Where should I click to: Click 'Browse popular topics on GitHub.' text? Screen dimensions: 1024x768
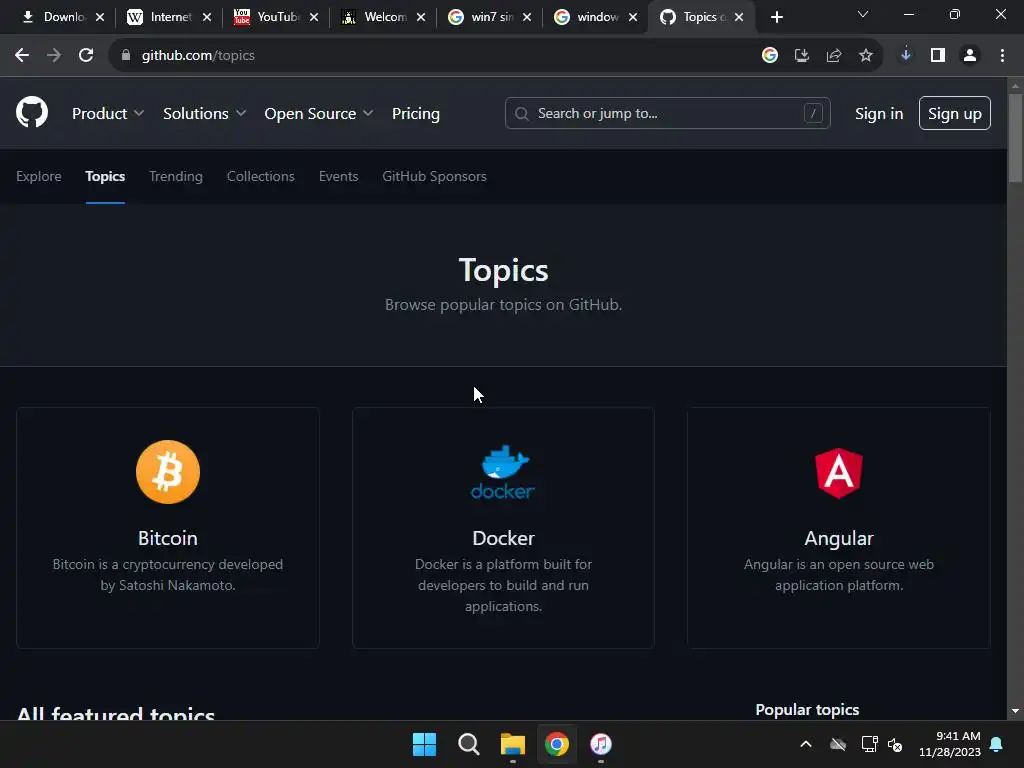click(504, 305)
